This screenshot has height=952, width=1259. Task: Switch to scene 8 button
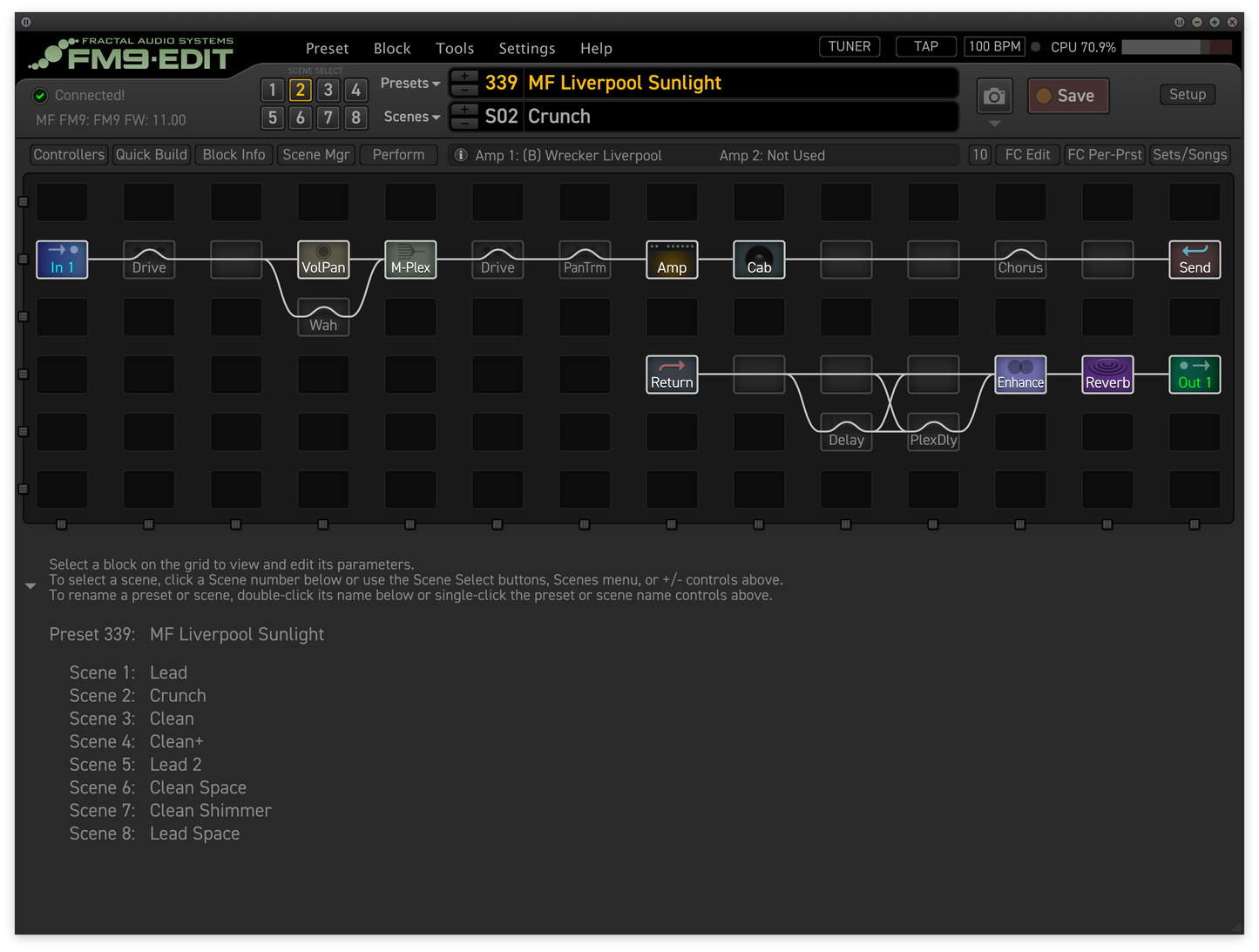pyautogui.click(x=355, y=118)
